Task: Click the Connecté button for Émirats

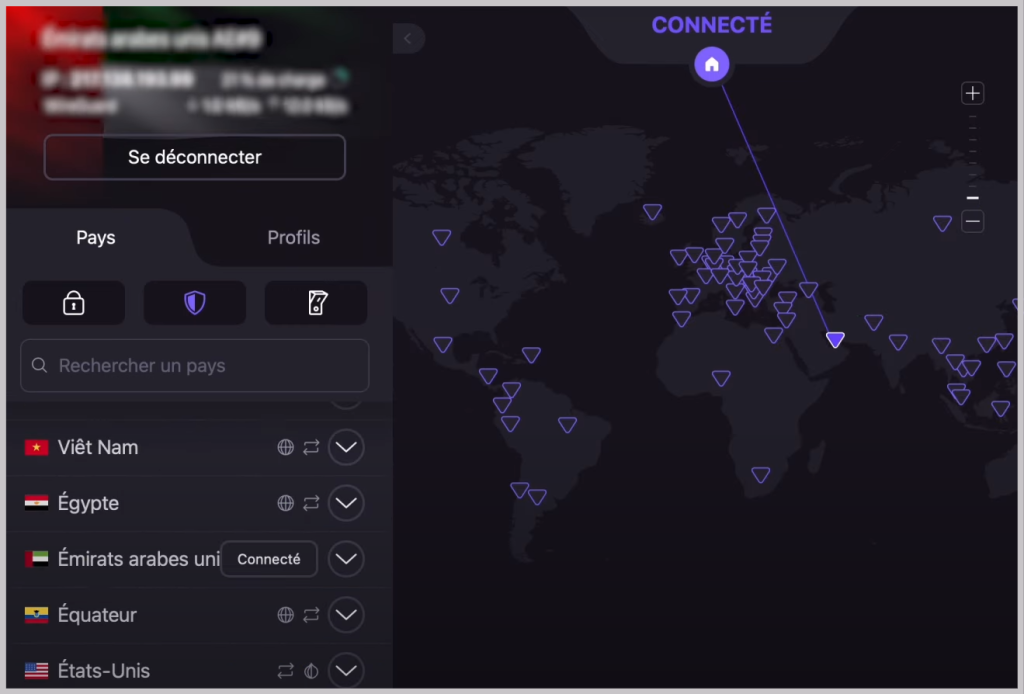Action: click(269, 559)
